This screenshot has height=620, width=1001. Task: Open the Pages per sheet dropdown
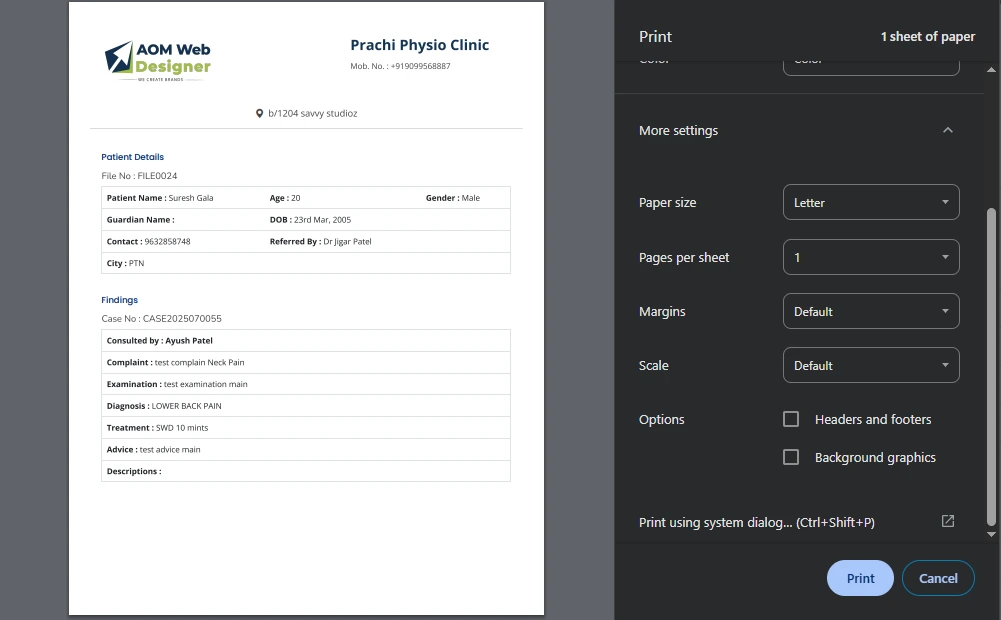(870, 257)
